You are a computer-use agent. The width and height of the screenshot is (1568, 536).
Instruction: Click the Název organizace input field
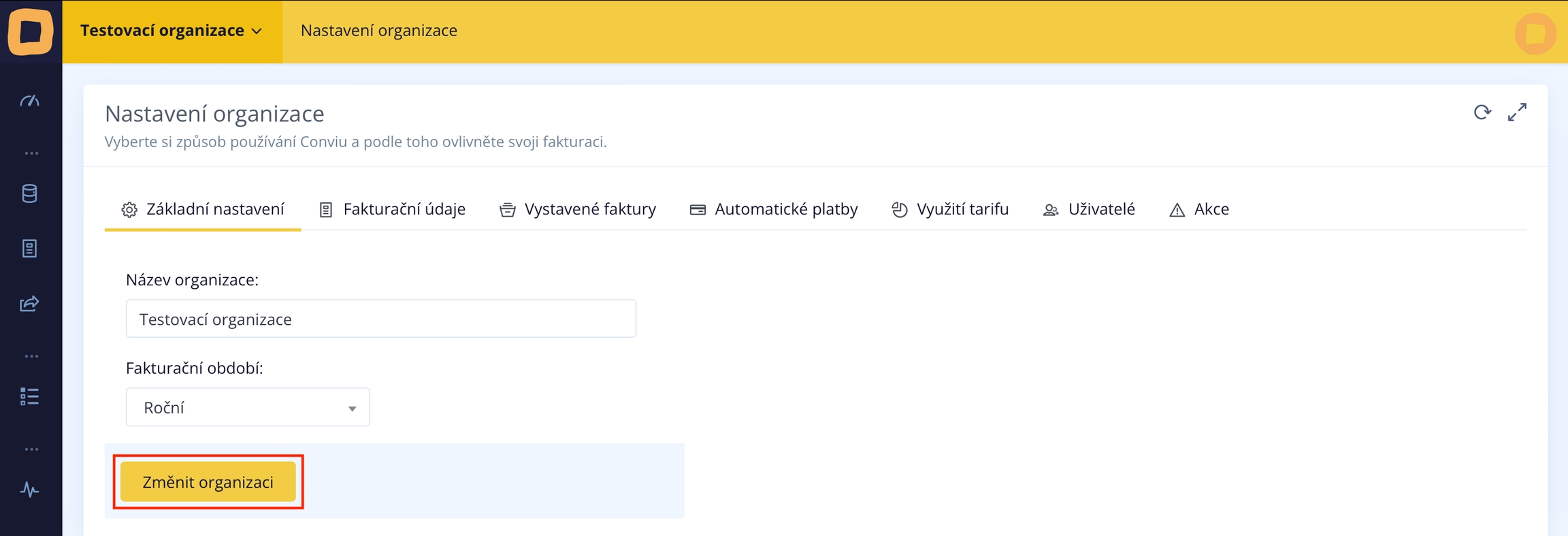[x=380, y=319]
